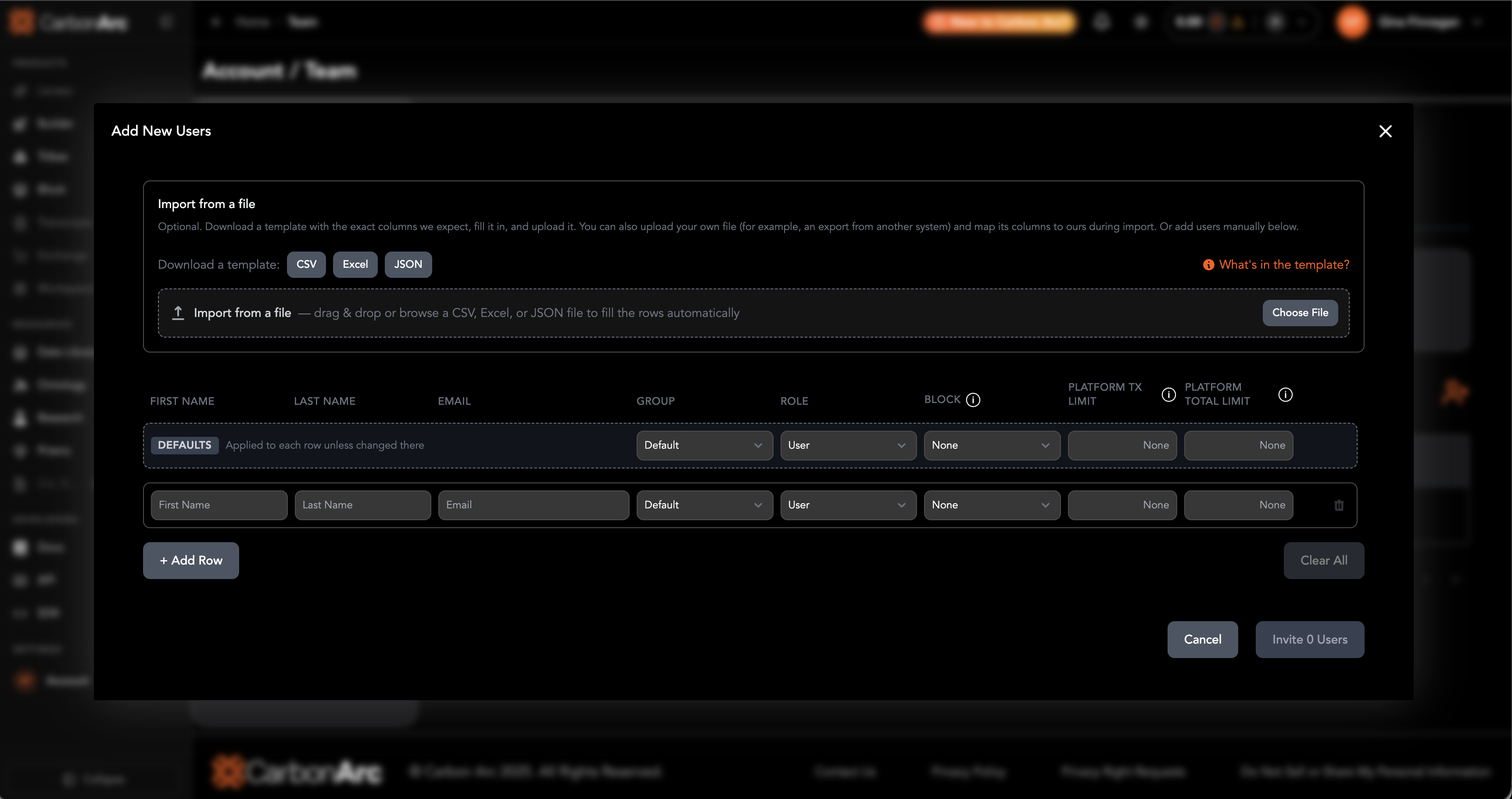The width and height of the screenshot is (1512, 799).
Task: Click the ROLE column header
Action: click(x=794, y=402)
